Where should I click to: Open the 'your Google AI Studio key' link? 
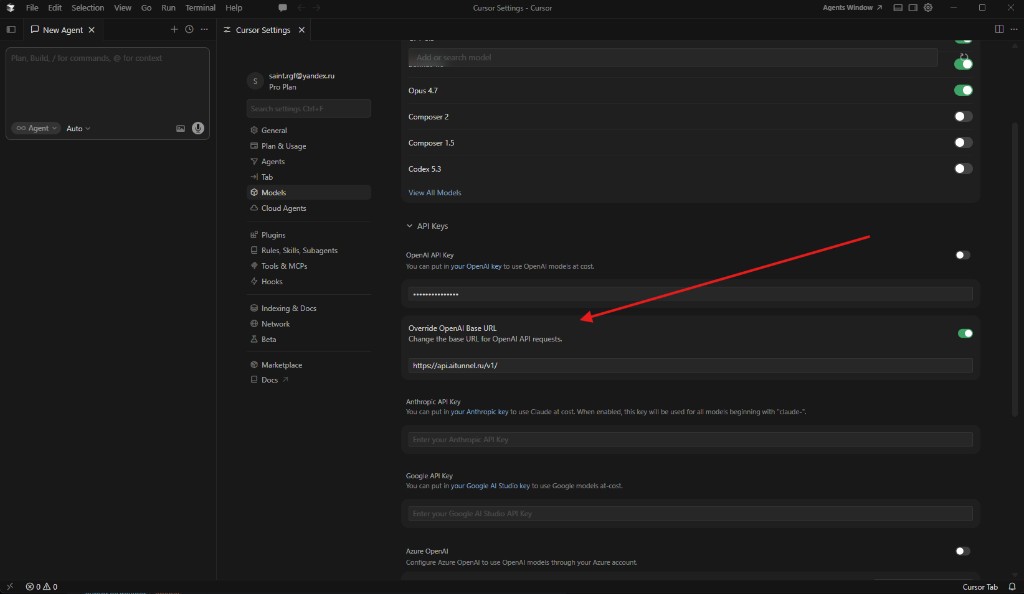tap(490, 486)
